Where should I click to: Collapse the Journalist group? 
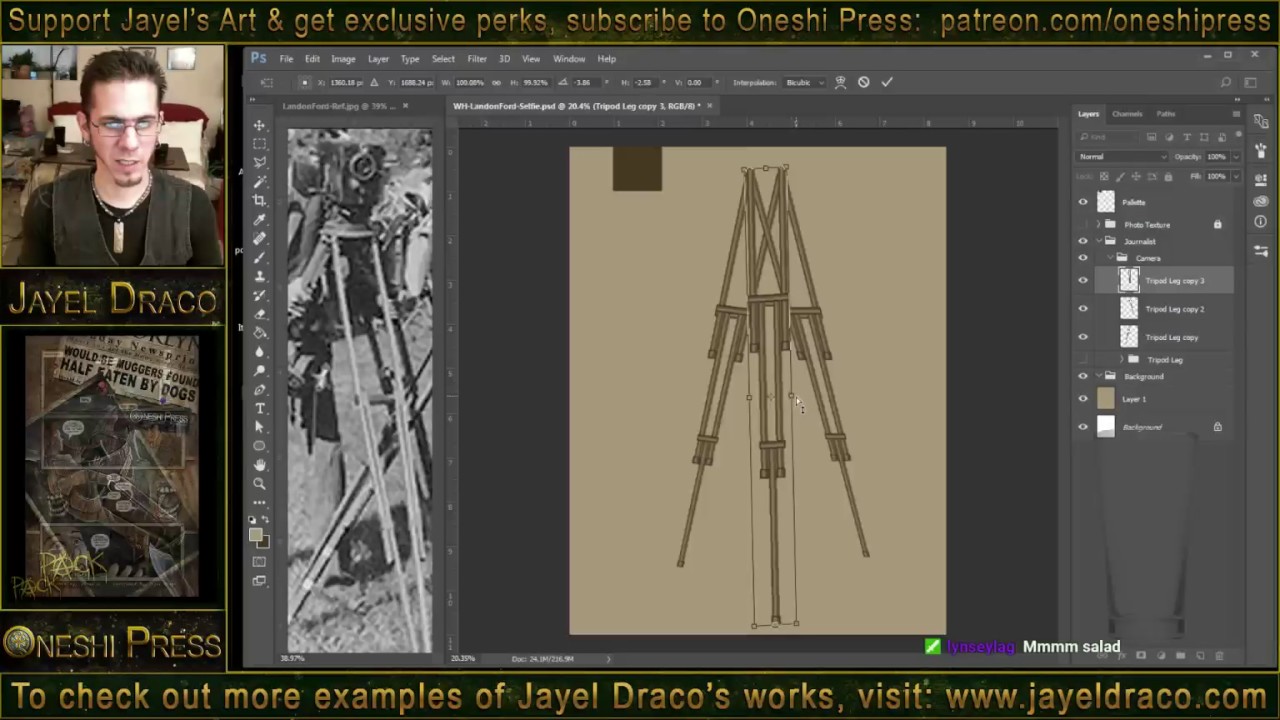coord(1099,241)
